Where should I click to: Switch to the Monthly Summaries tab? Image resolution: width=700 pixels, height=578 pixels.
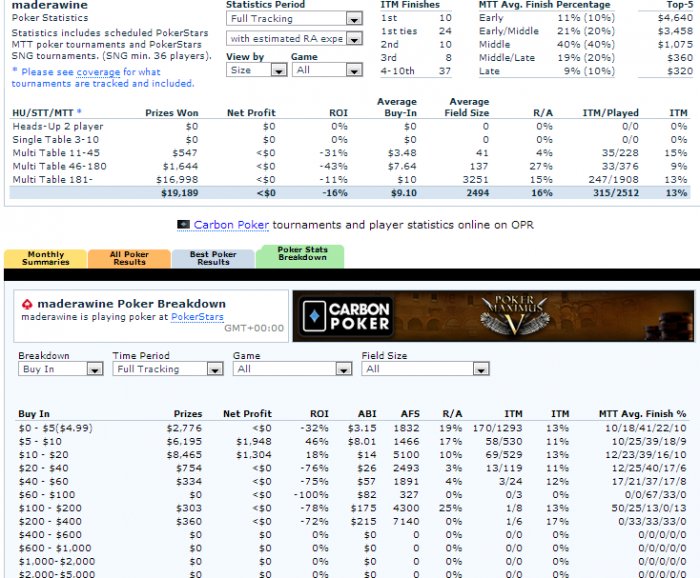pos(46,258)
